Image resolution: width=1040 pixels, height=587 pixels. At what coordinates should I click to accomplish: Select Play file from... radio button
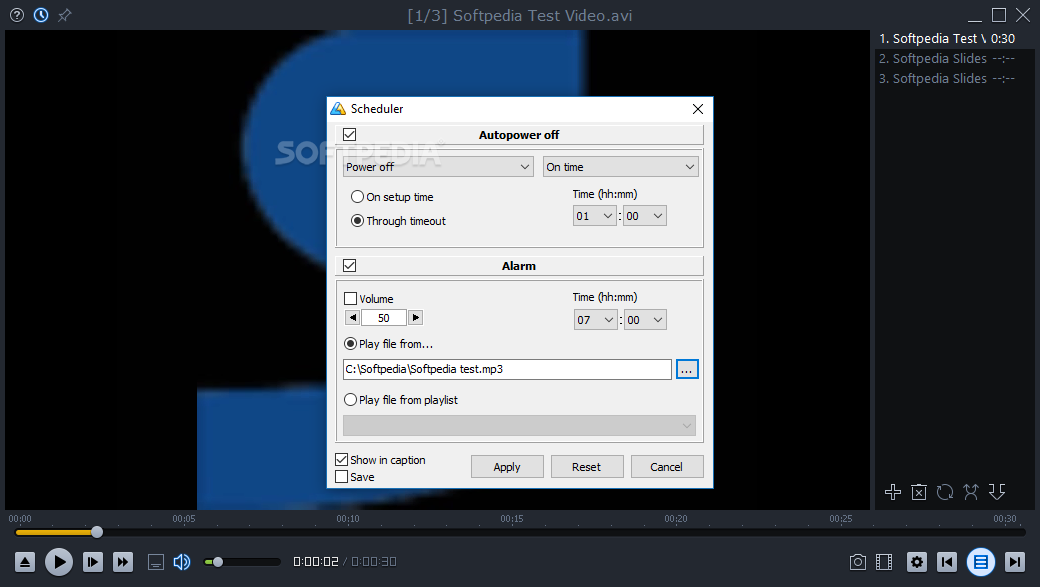[350, 344]
